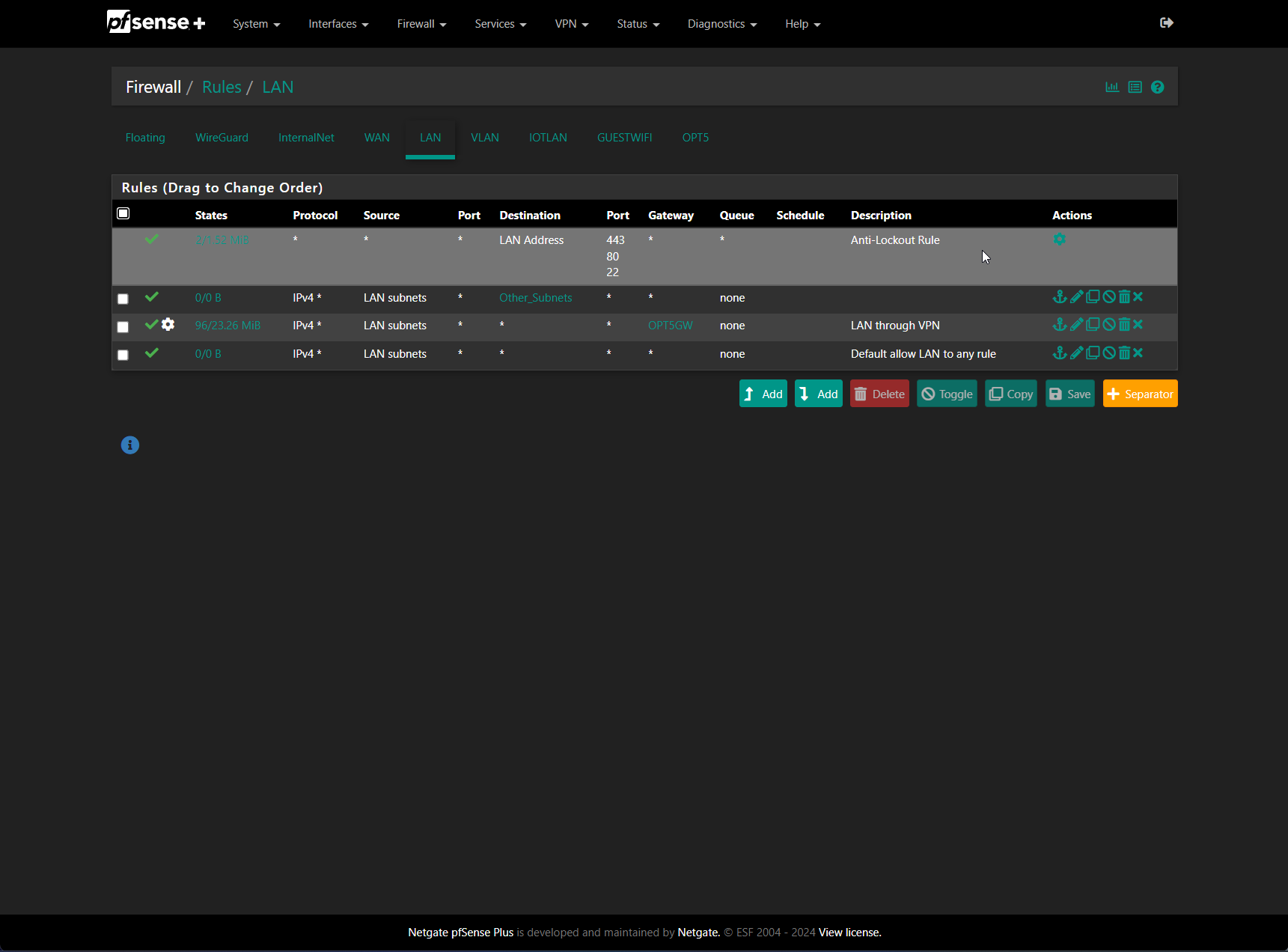Switch to the GUESTWIFI rules tab
The height and width of the screenshot is (952, 1288).
[624, 138]
